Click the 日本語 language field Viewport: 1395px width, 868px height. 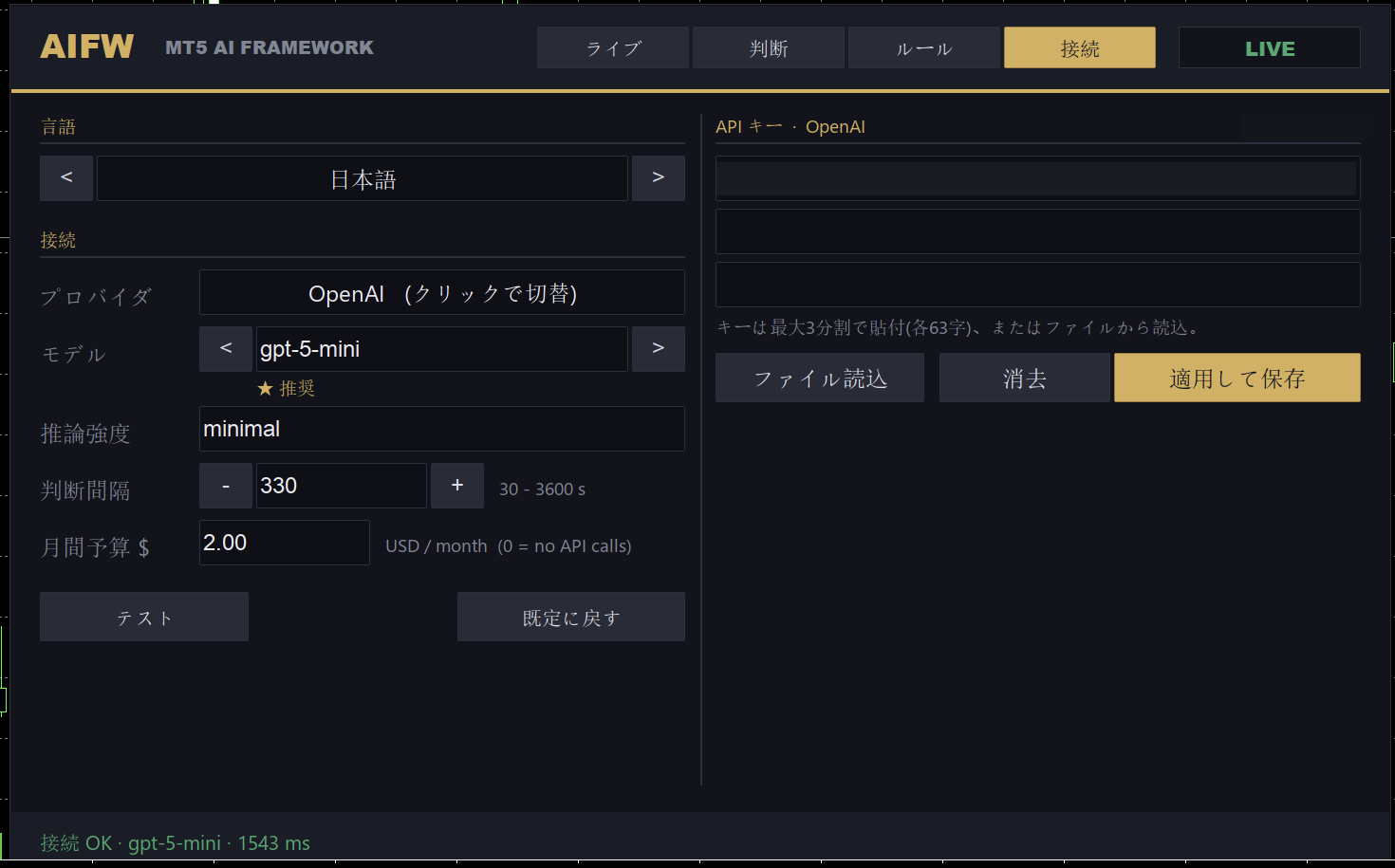(363, 178)
